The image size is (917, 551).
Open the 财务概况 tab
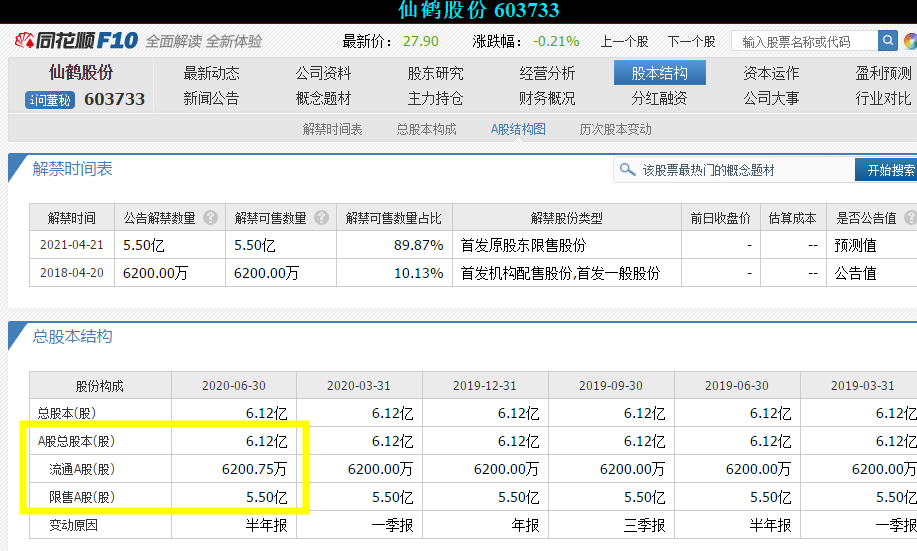(547, 98)
